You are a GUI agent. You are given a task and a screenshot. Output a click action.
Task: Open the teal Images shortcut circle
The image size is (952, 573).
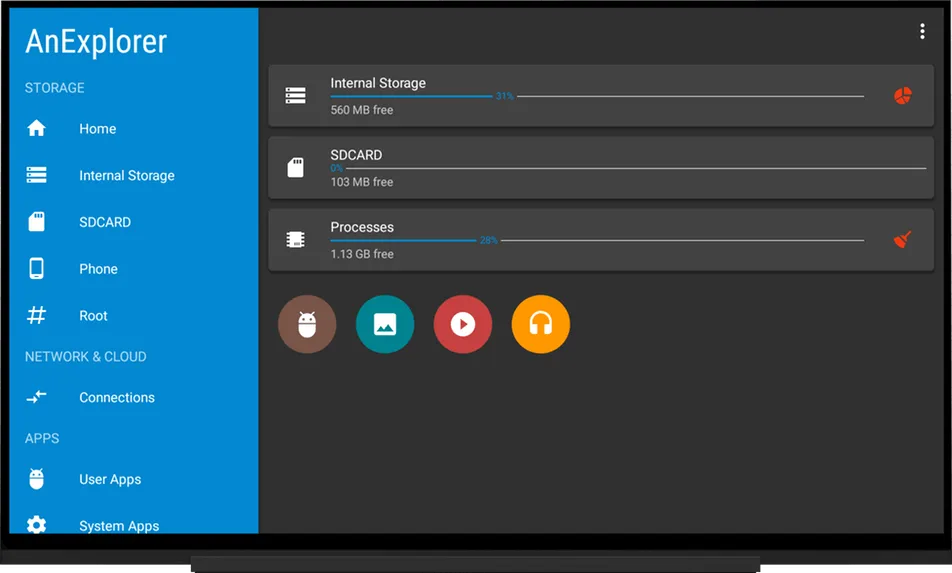tap(385, 324)
